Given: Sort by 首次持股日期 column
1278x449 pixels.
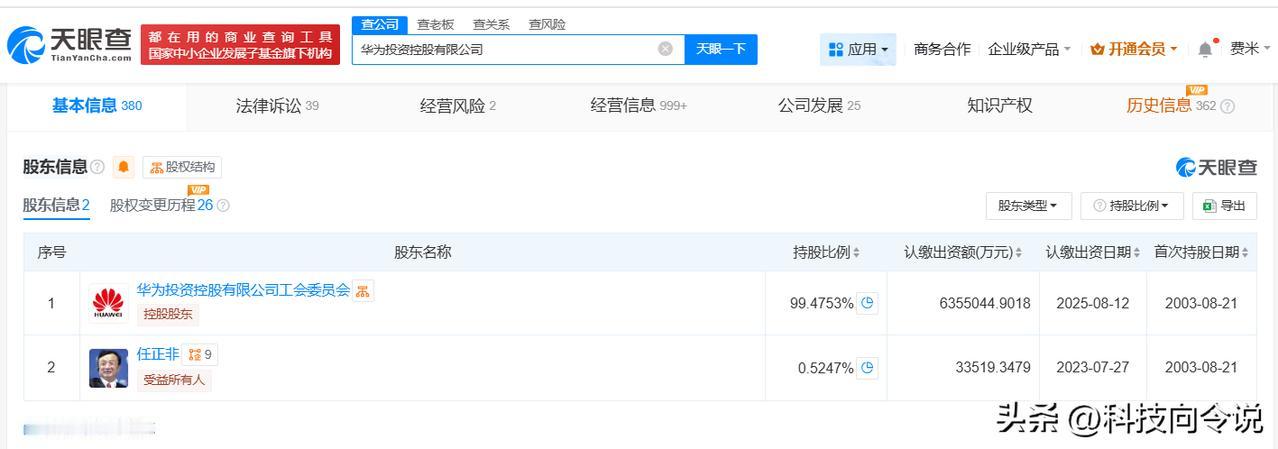Looking at the screenshot, I should point(1201,253).
